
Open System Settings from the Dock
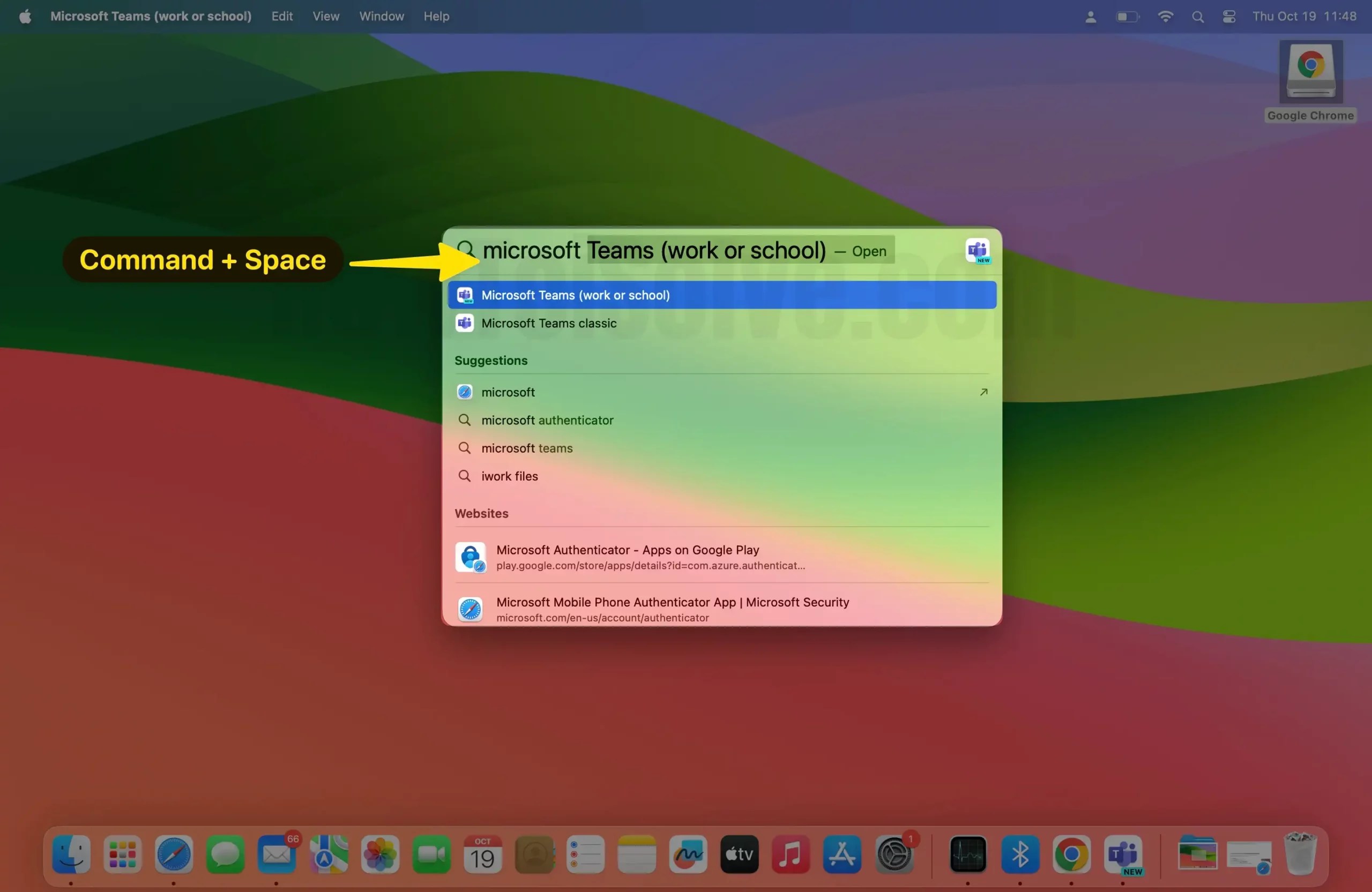894,855
